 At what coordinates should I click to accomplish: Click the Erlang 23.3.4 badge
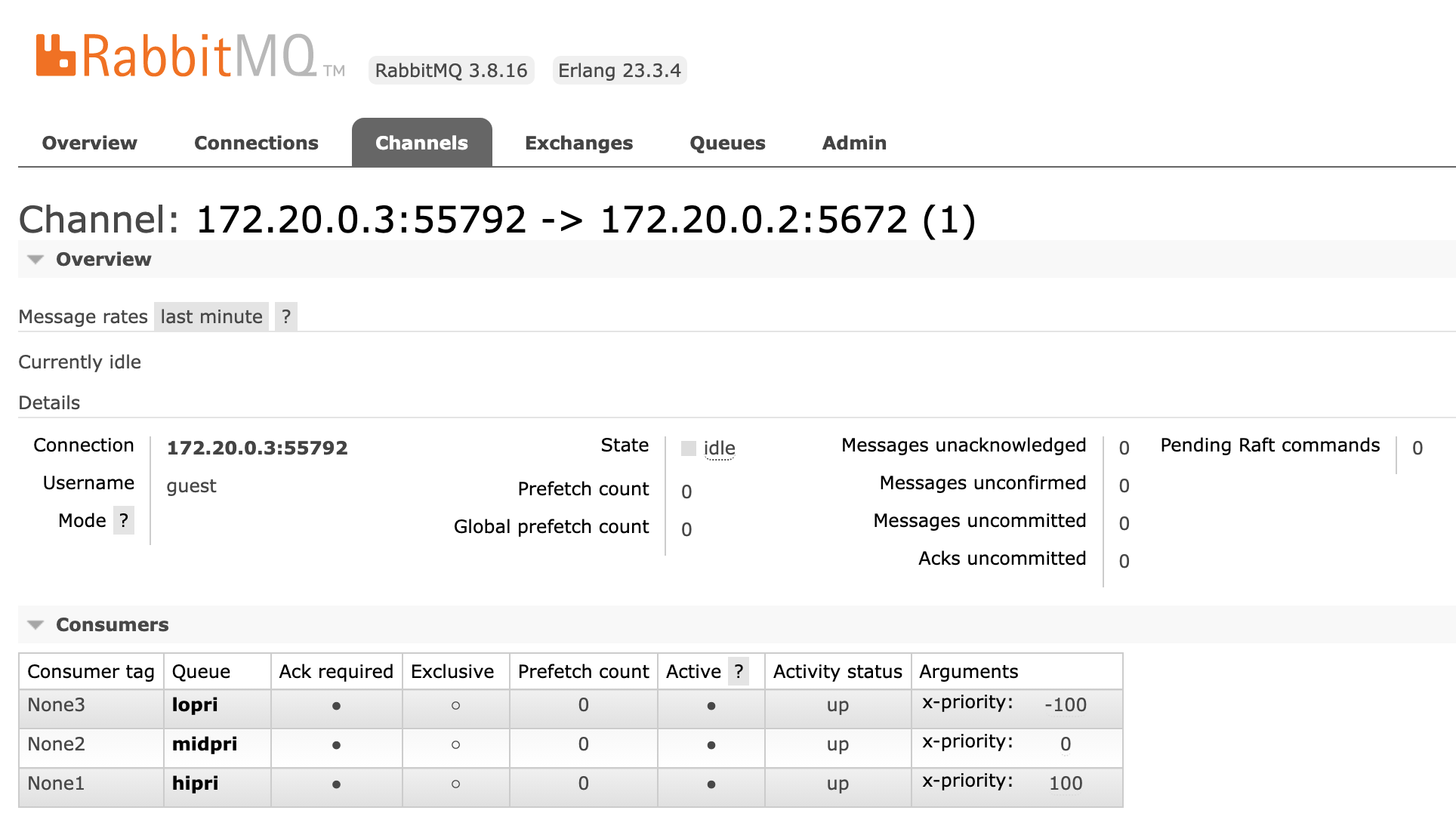point(619,70)
